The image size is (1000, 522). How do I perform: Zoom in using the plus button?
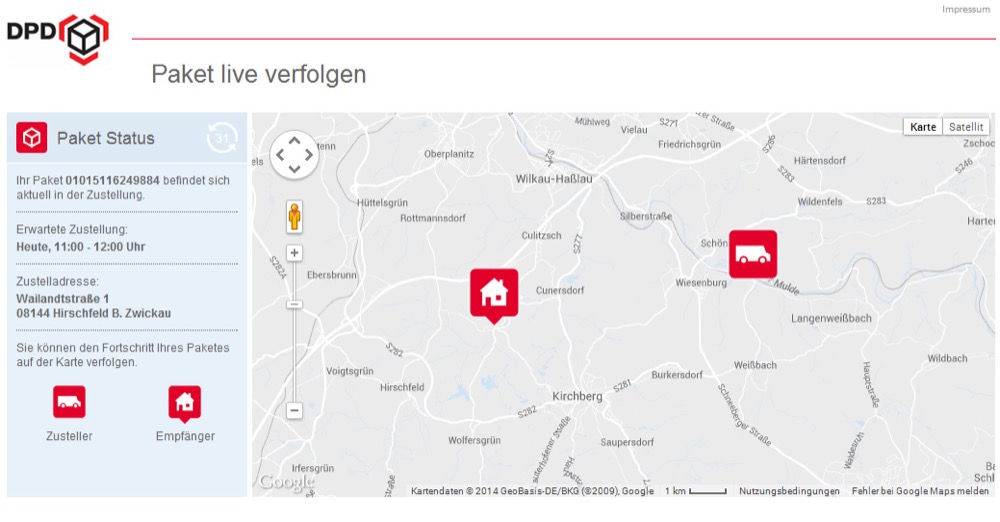point(294,253)
